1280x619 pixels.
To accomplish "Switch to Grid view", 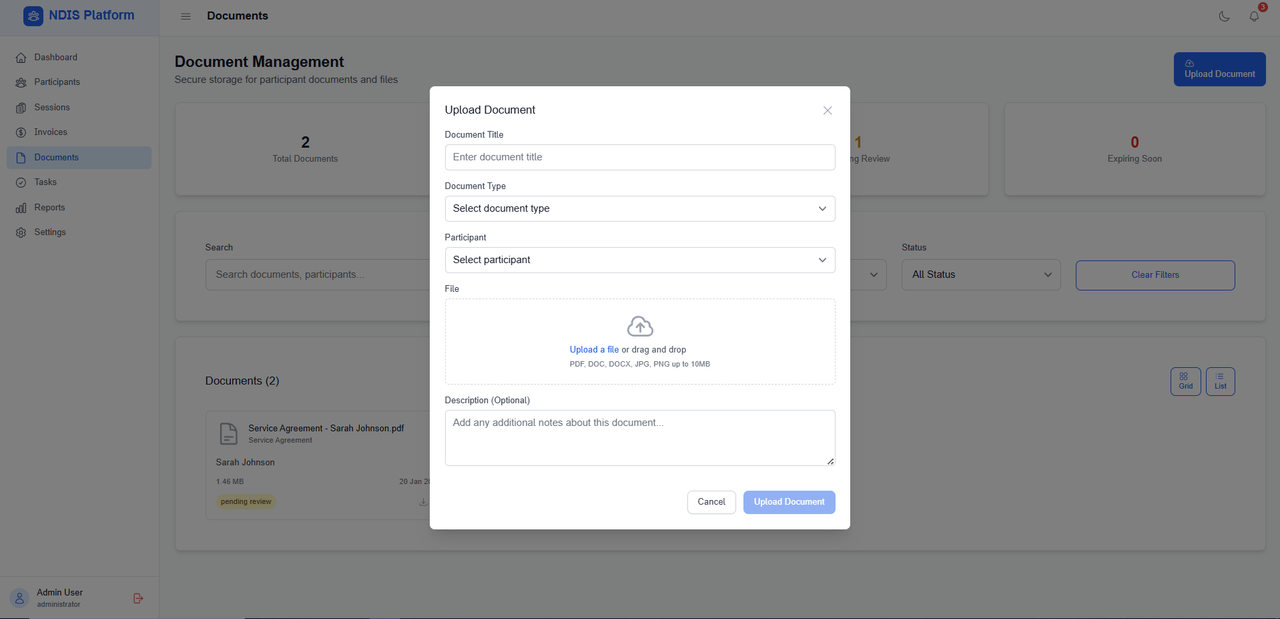I will coord(1185,381).
